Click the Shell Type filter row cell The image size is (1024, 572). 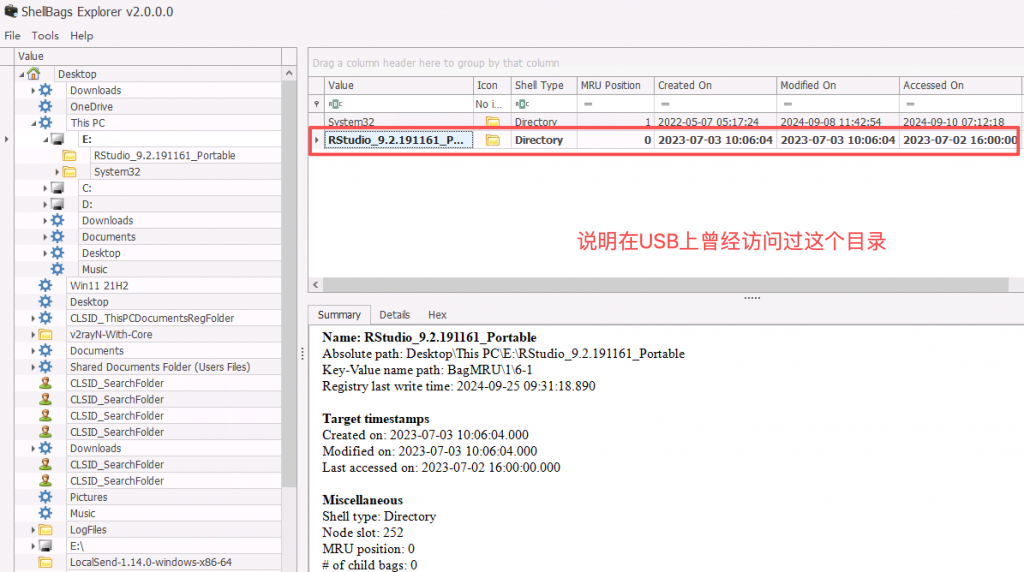click(x=541, y=103)
